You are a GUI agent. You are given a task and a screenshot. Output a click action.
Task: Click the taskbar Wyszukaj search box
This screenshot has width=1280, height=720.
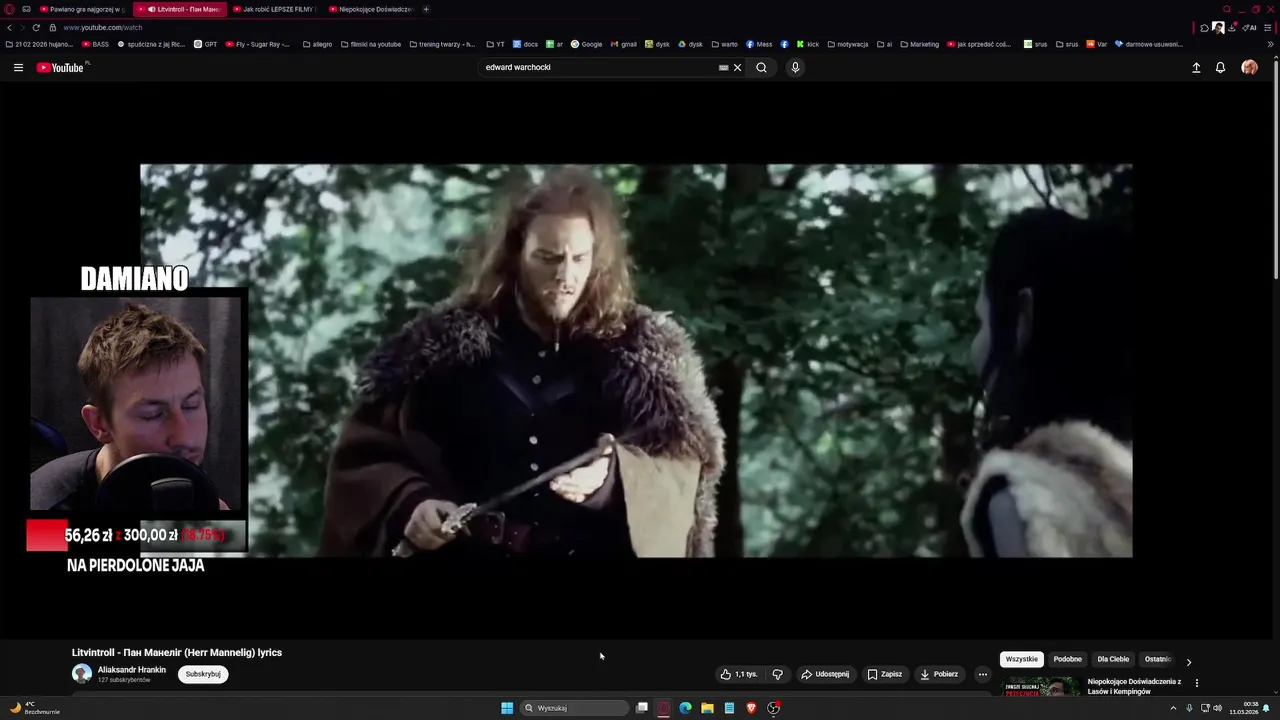click(575, 708)
